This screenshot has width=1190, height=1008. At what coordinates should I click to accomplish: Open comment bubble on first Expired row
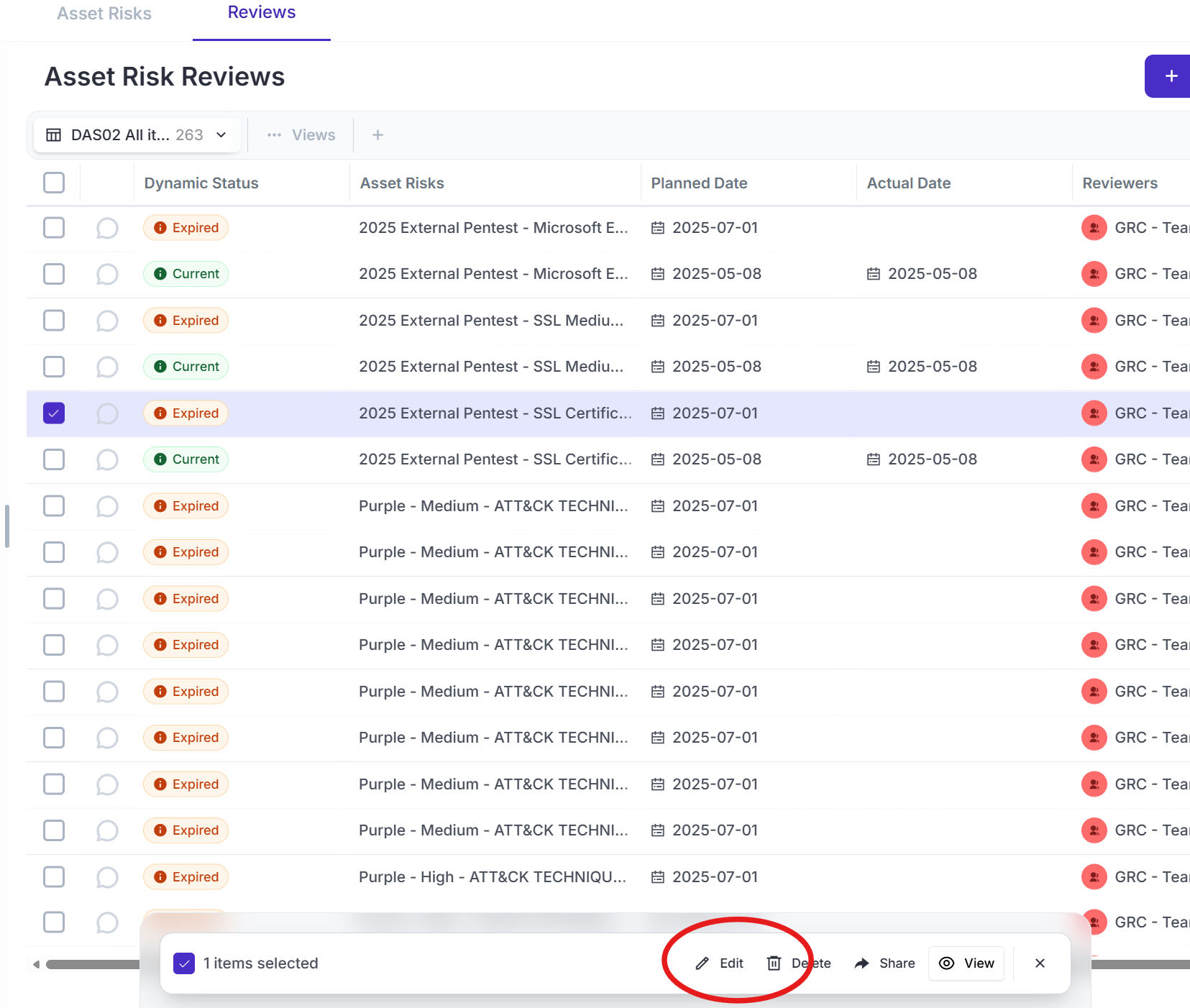(107, 229)
